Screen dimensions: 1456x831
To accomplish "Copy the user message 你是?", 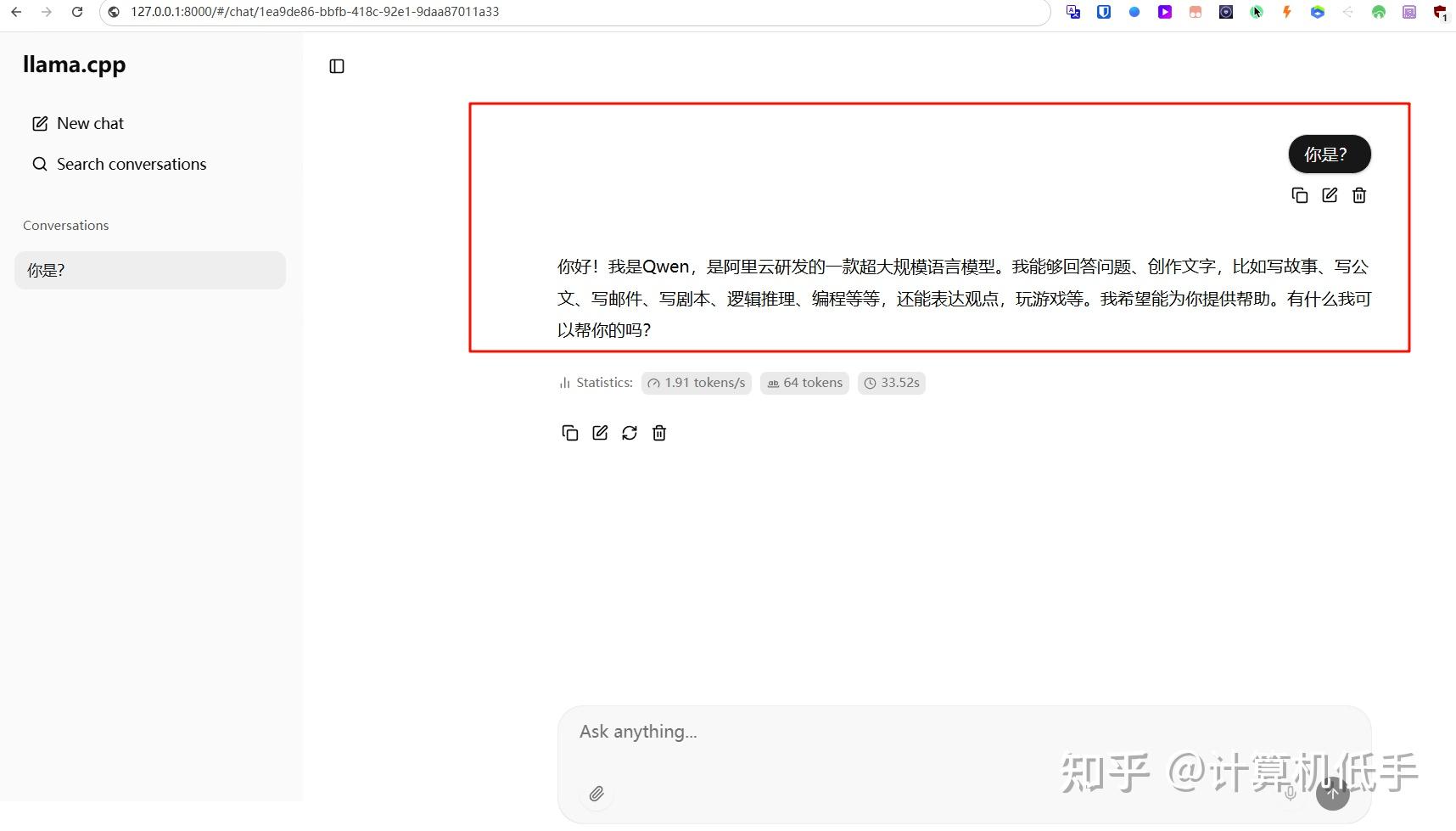I will pyautogui.click(x=1299, y=195).
